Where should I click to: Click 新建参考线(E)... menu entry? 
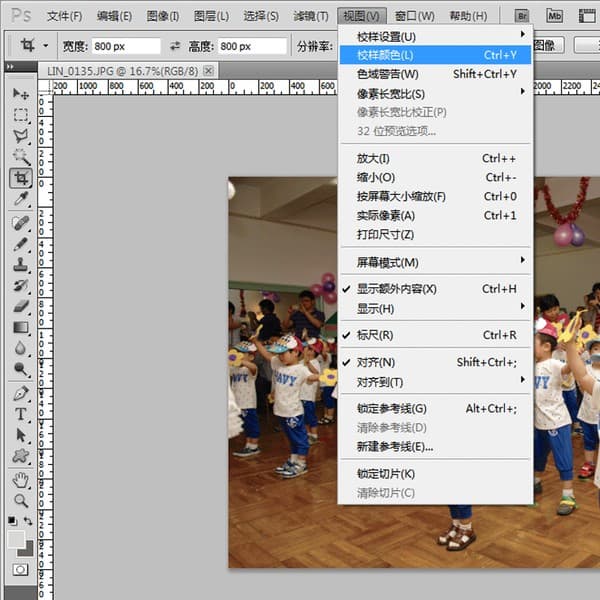(x=395, y=446)
